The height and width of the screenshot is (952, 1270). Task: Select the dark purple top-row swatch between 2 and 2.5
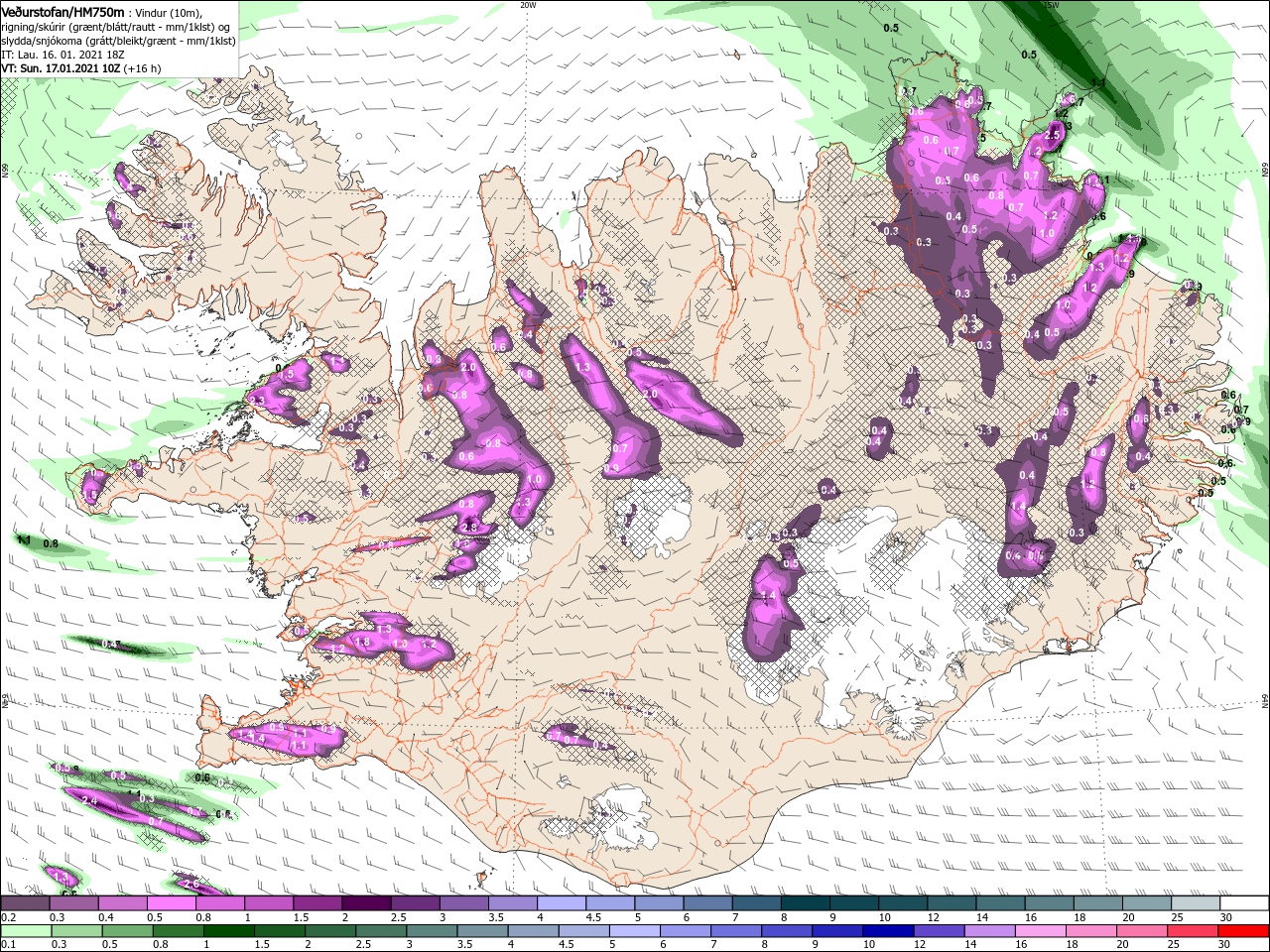pos(365,903)
